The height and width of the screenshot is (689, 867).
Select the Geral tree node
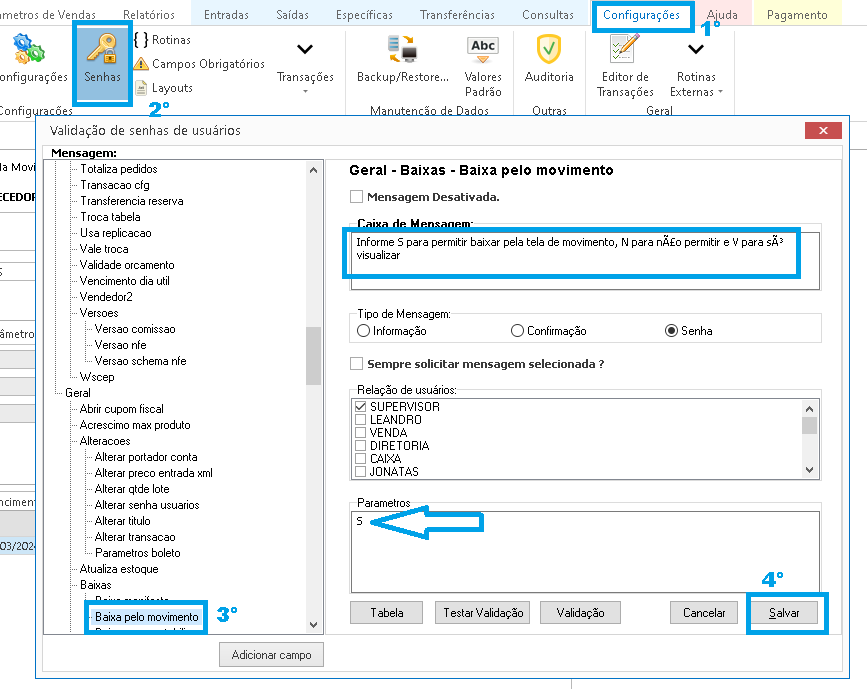coord(78,393)
